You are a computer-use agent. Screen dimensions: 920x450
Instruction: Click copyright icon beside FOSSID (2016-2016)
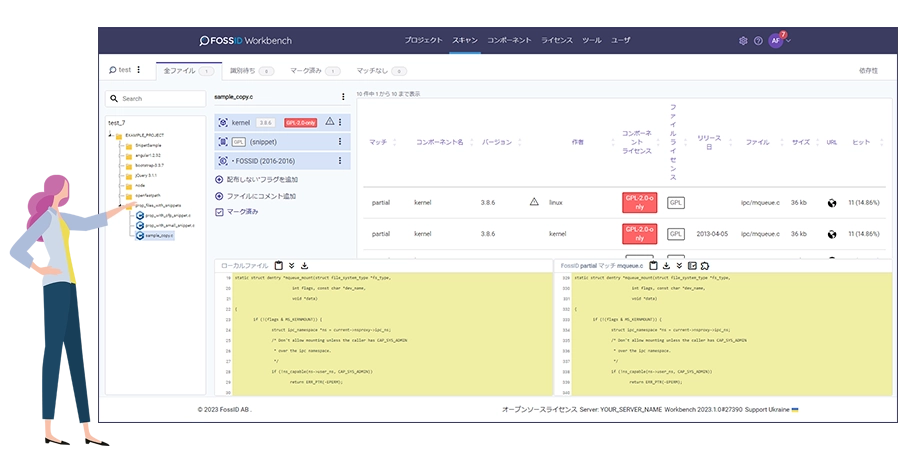pos(223,161)
